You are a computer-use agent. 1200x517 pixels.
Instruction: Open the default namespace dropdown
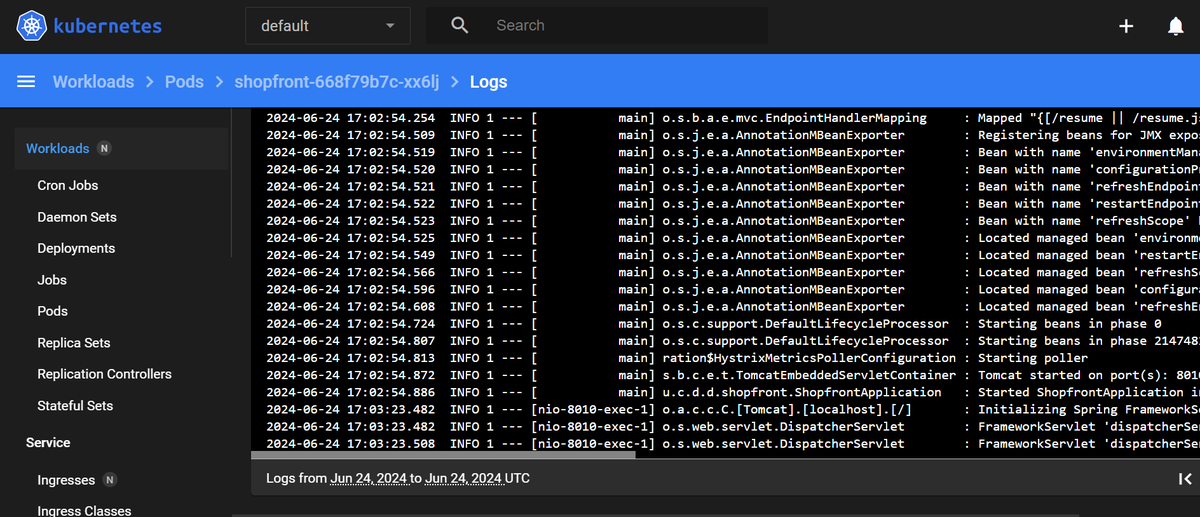pyautogui.click(x=328, y=26)
